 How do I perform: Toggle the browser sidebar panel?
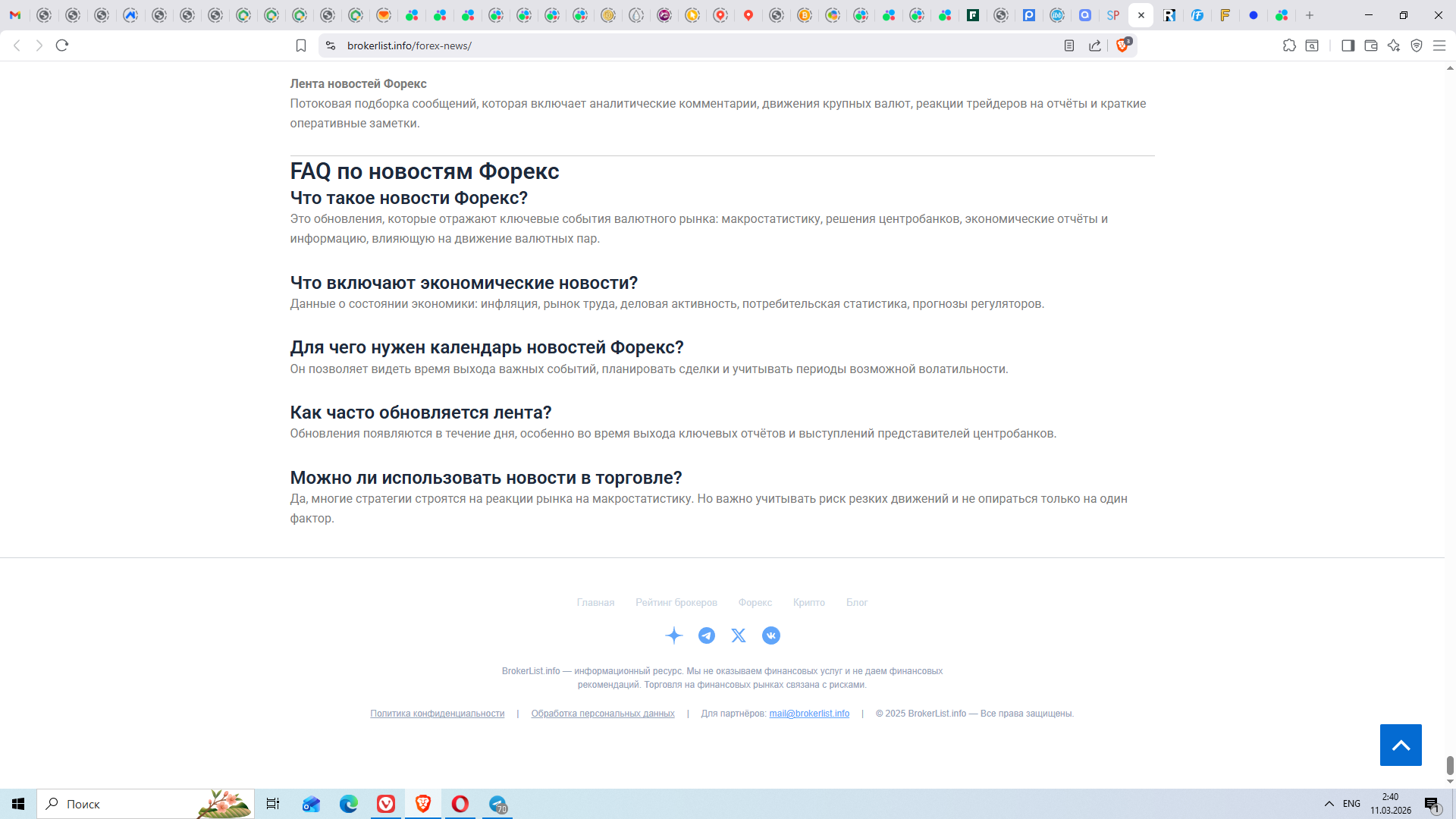(1348, 45)
